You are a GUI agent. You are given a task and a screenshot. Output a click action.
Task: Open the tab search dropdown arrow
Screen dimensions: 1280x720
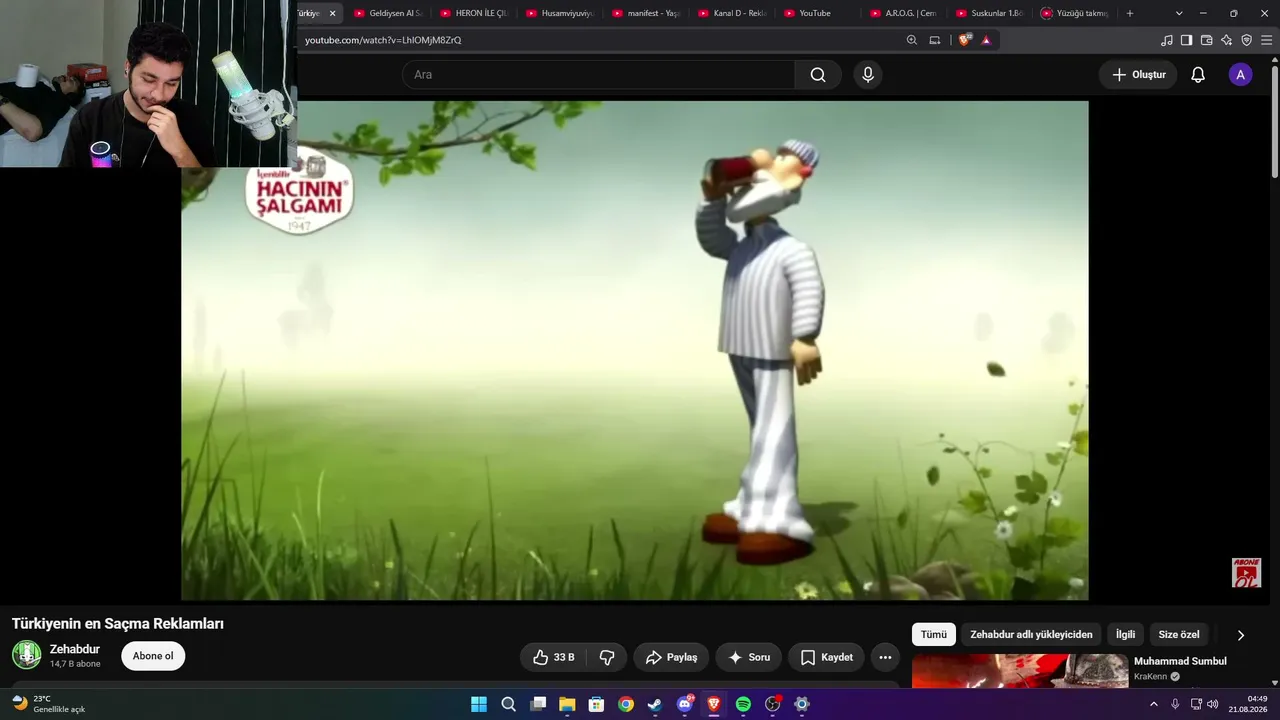tap(1179, 13)
